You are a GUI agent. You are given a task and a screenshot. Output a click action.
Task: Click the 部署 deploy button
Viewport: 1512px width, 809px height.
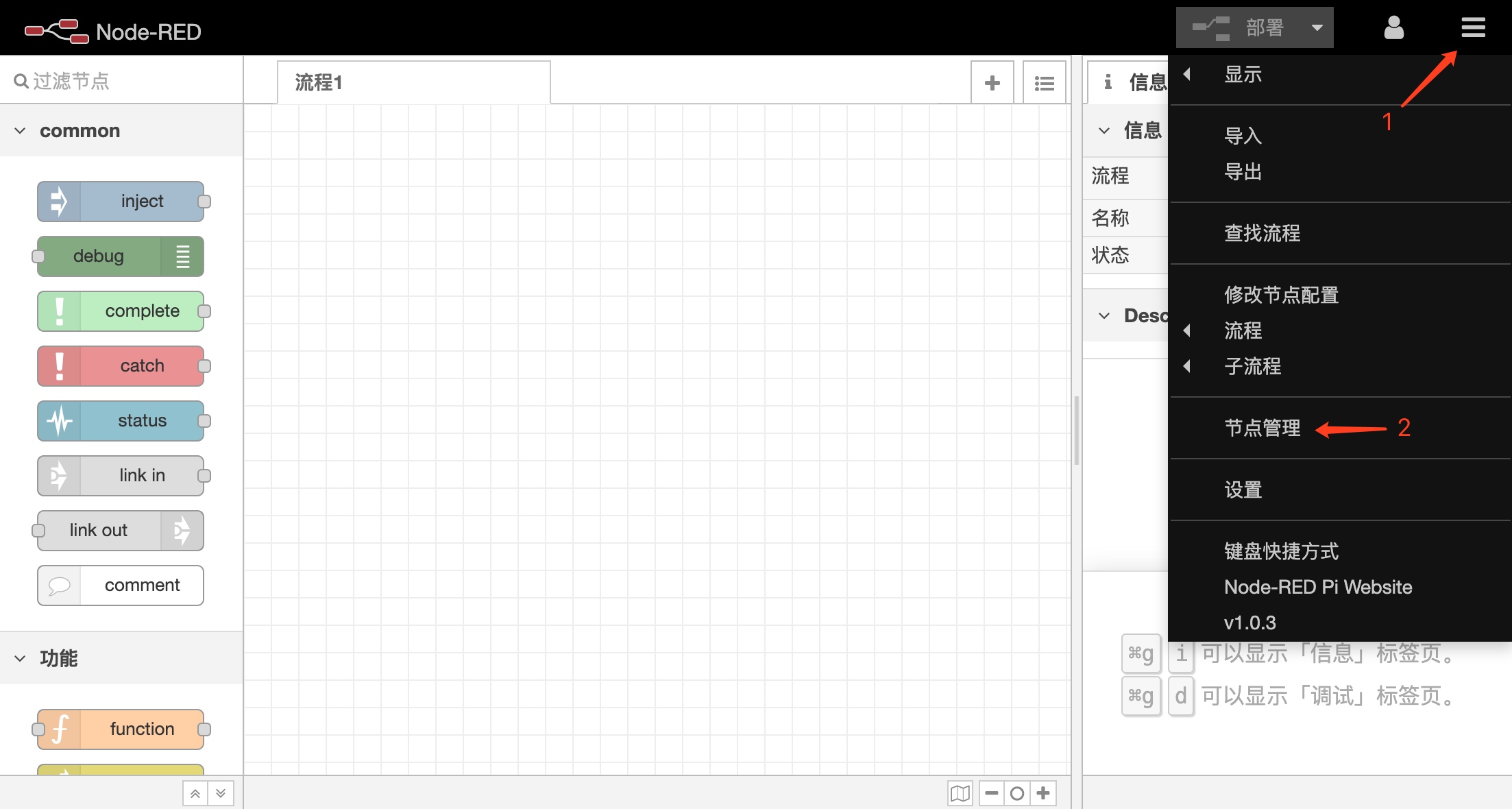[x=1265, y=27]
